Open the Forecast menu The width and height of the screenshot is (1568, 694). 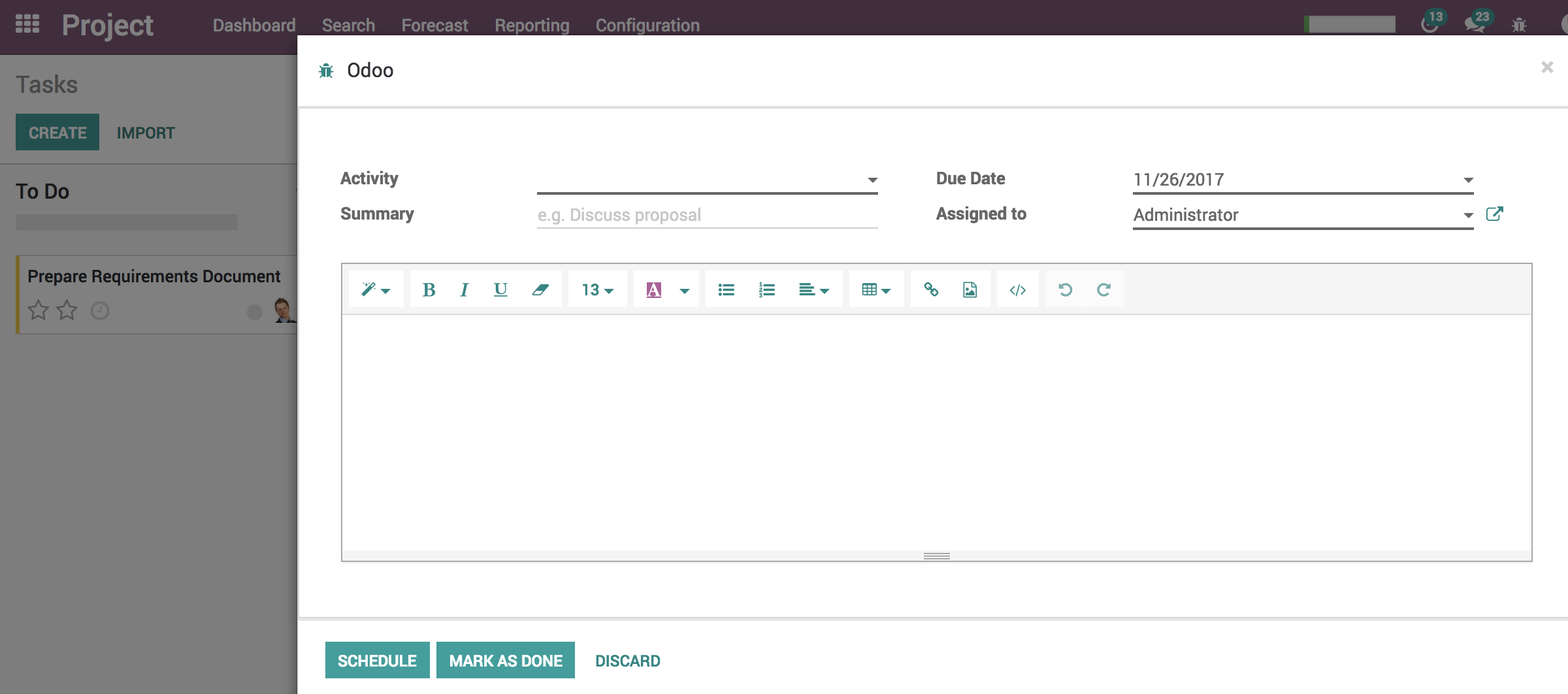(434, 25)
